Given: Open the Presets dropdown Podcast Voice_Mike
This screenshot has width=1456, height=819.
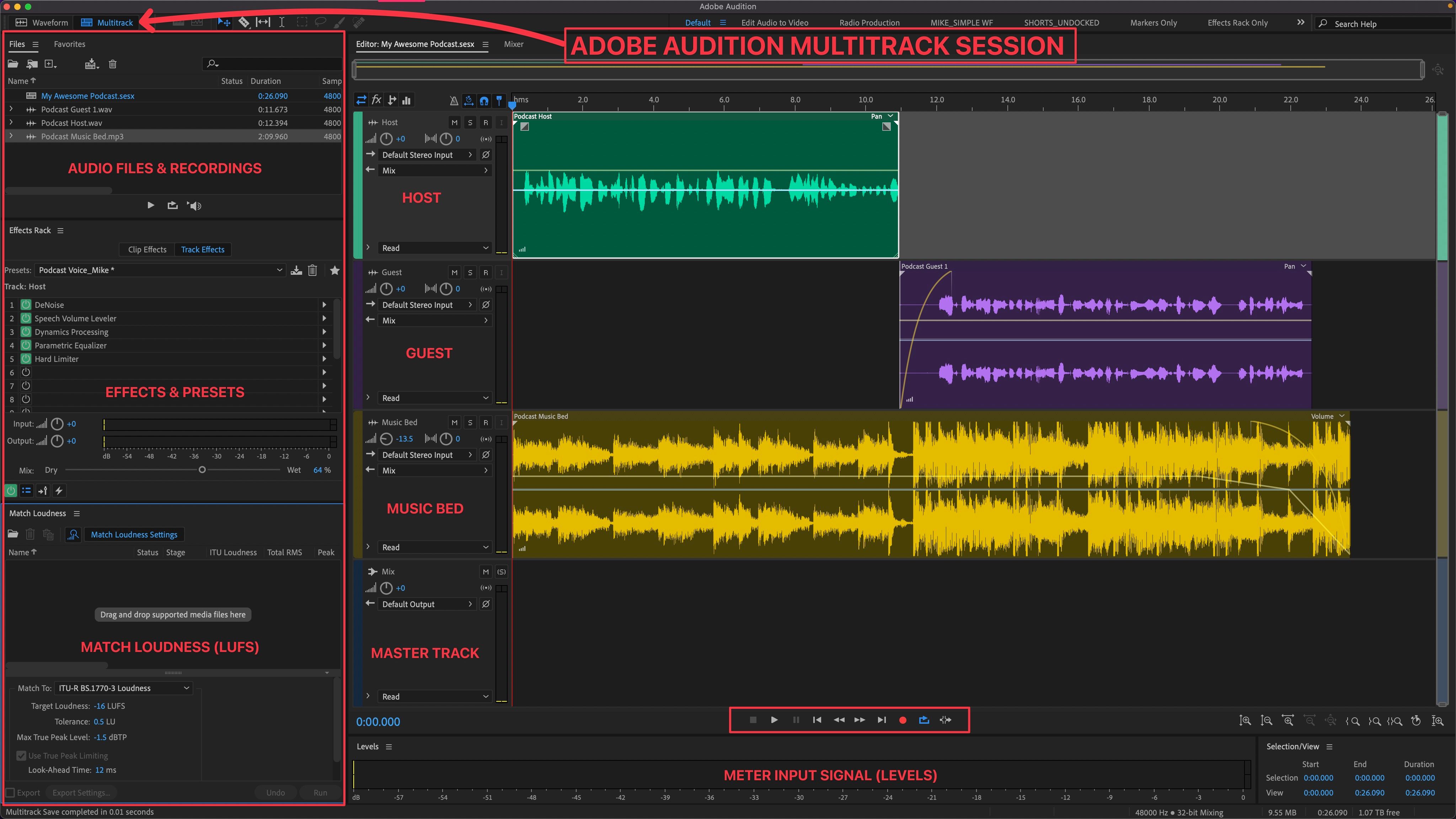Looking at the screenshot, I should 161,270.
